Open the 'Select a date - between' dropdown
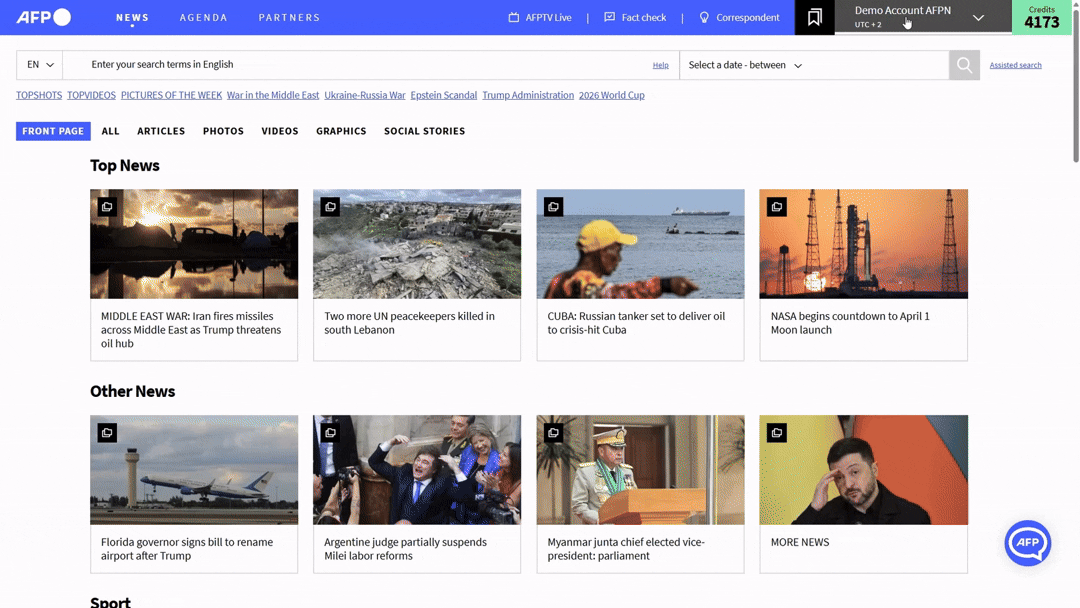Screen dimensions: 1080x608 point(745,65)
